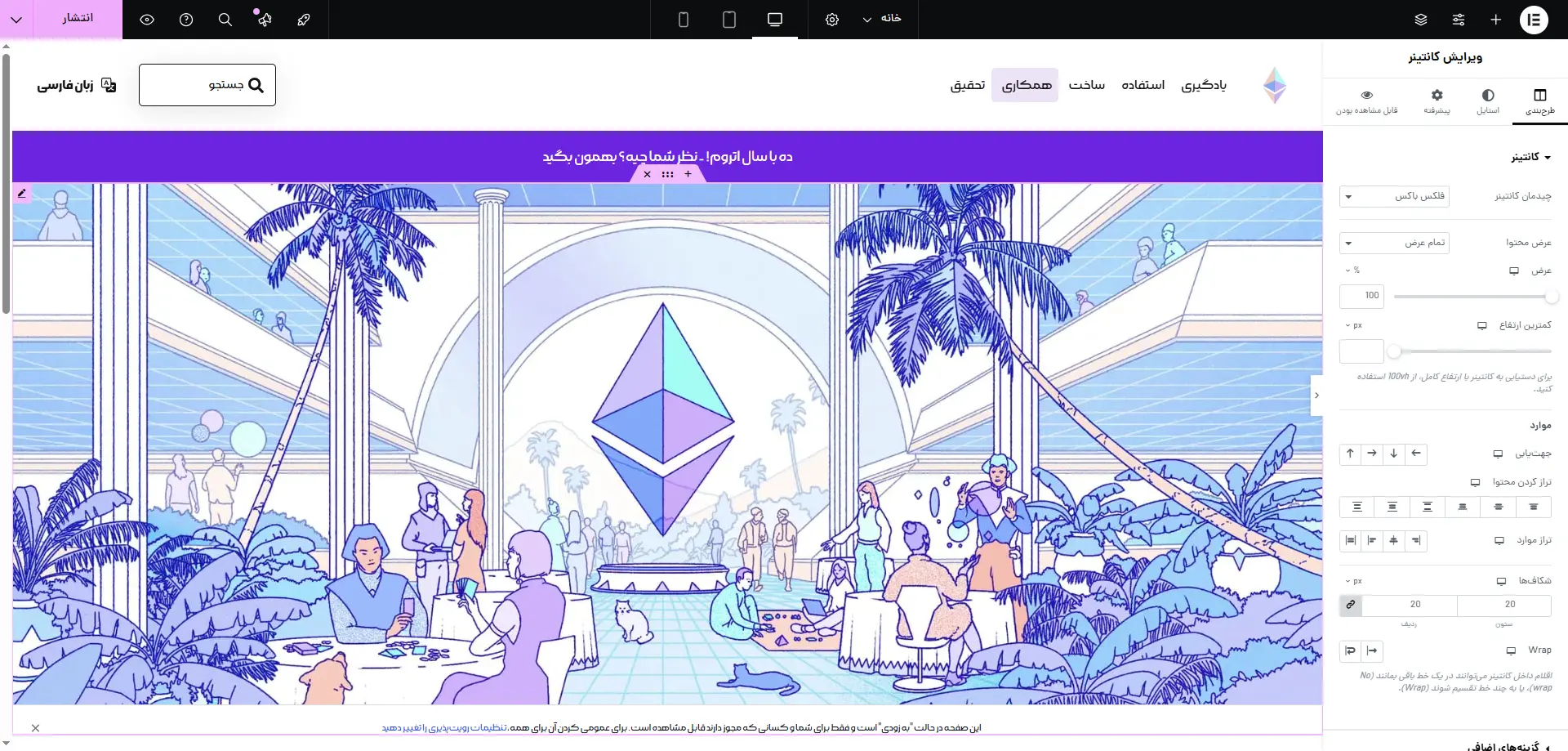
Task: Open site settings sliders icon
Action: (1459, 20)
